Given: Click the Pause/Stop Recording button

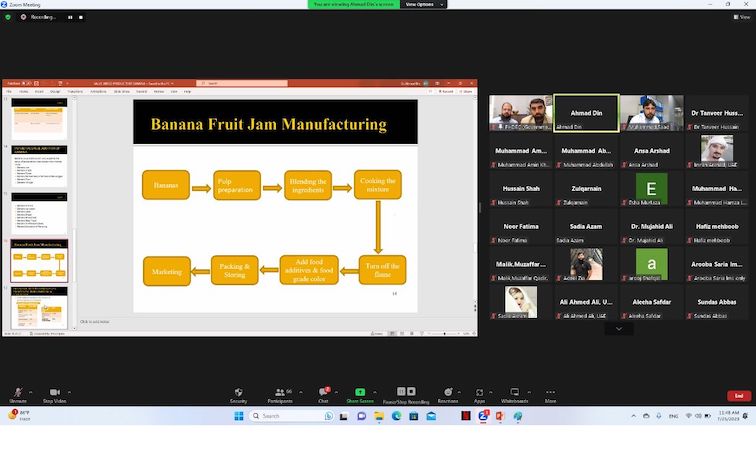Looking at the screenshot, I should pos(405,394).
